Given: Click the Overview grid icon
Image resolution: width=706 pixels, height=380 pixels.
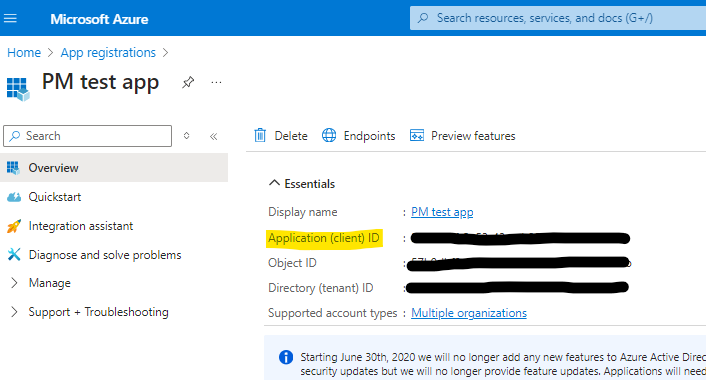Looking at the screenshot, I should (x=13, y=168).
